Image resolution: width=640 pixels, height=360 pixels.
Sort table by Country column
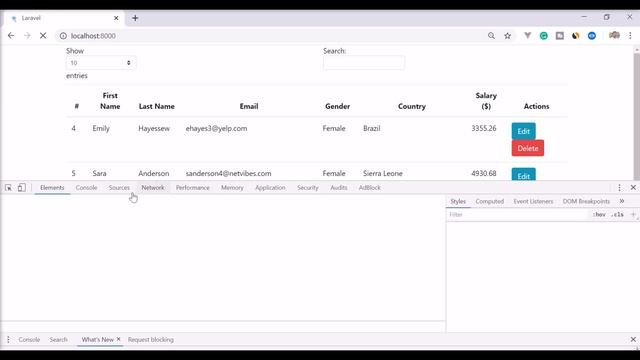tap(411, 106)
